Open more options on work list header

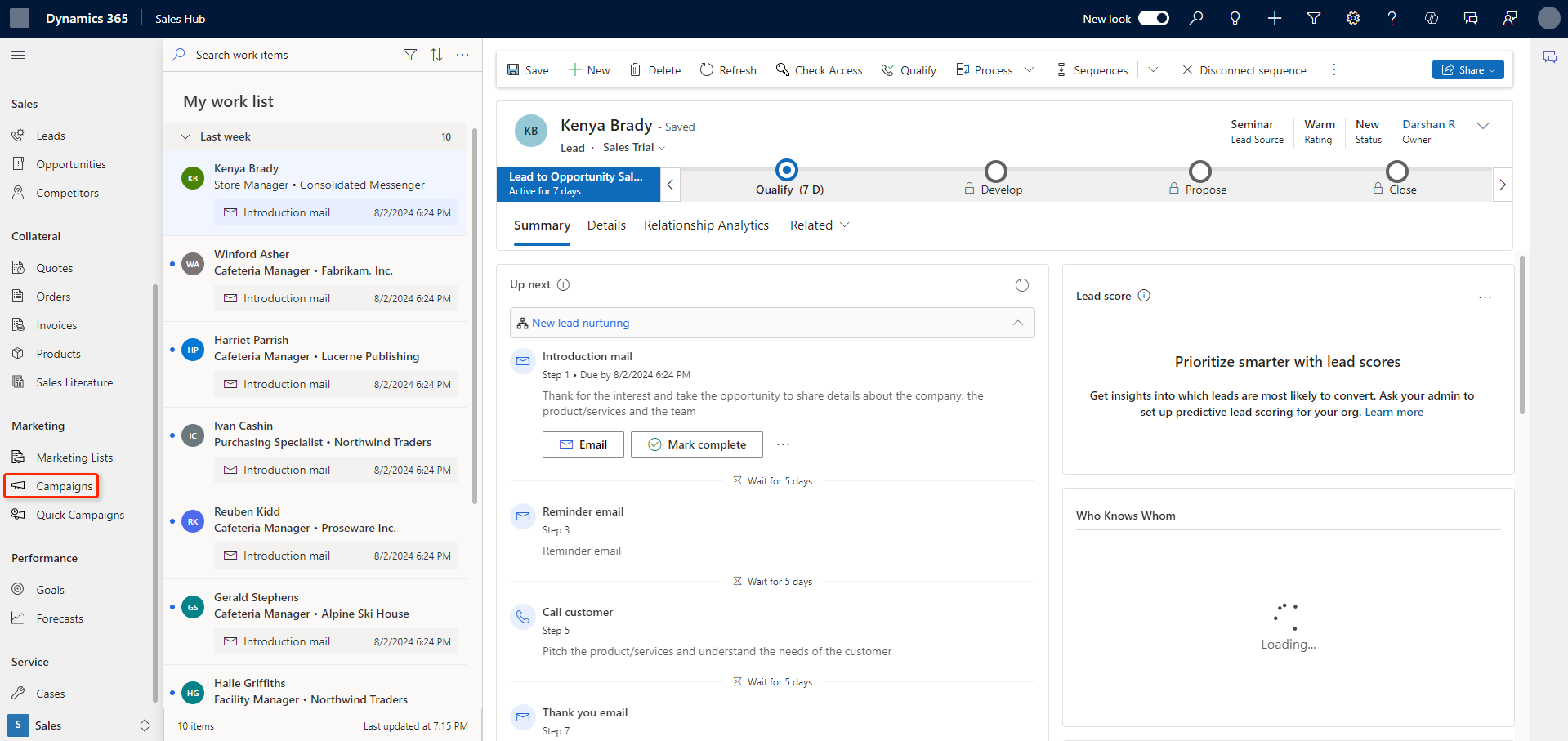click(462, 55)
